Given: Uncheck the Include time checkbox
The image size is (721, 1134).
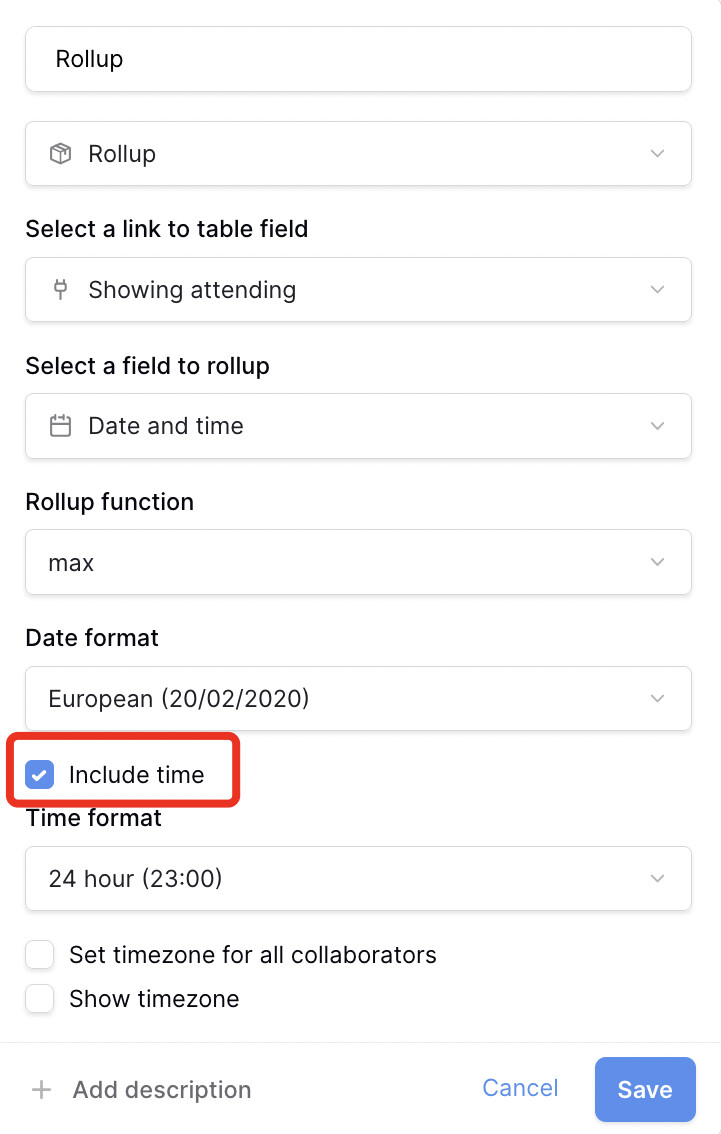Looking at the screenshot, I should (x=40, y=775).
